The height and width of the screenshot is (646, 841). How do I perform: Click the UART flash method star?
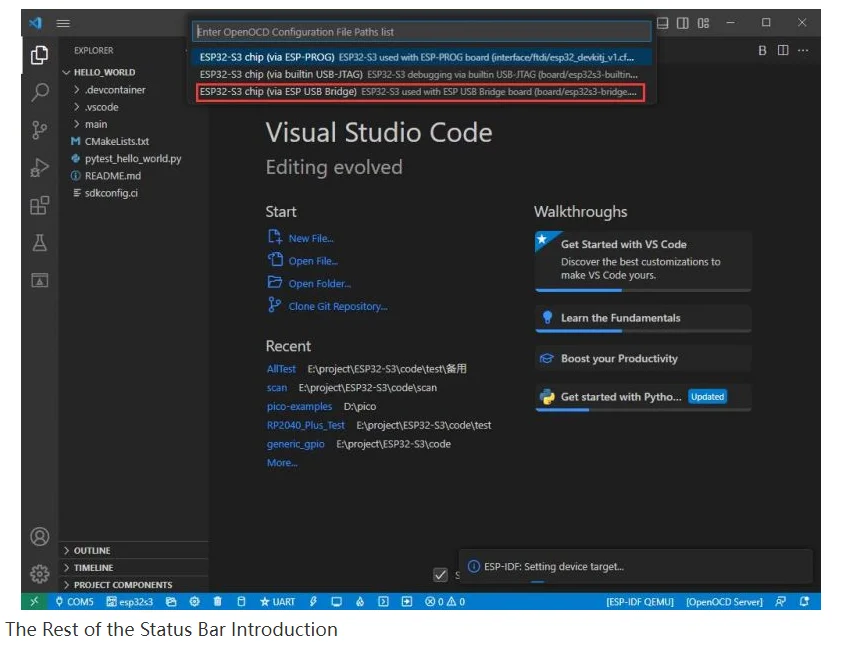coord(278,601)
